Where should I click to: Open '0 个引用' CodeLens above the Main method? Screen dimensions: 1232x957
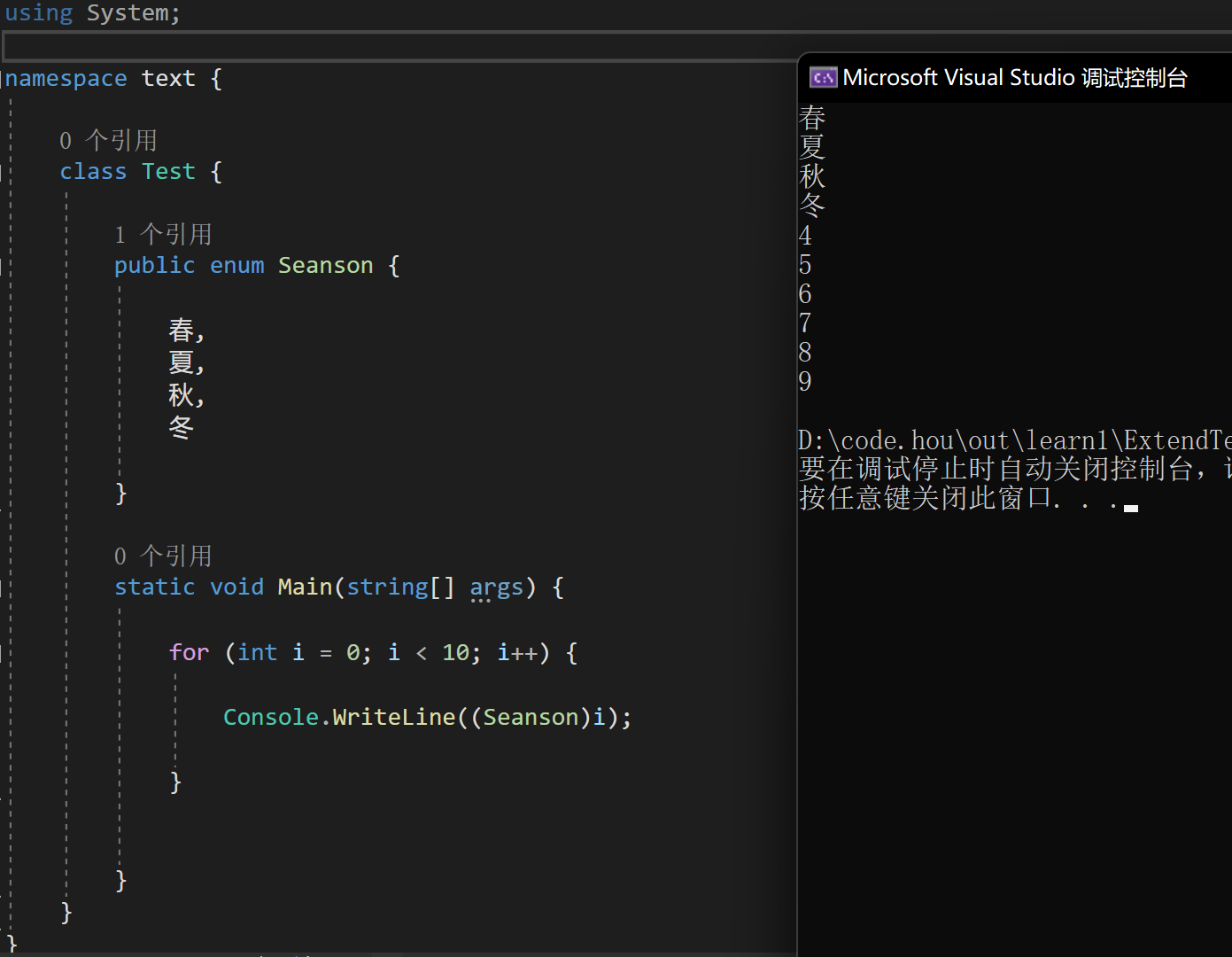(x=163, y=556)
